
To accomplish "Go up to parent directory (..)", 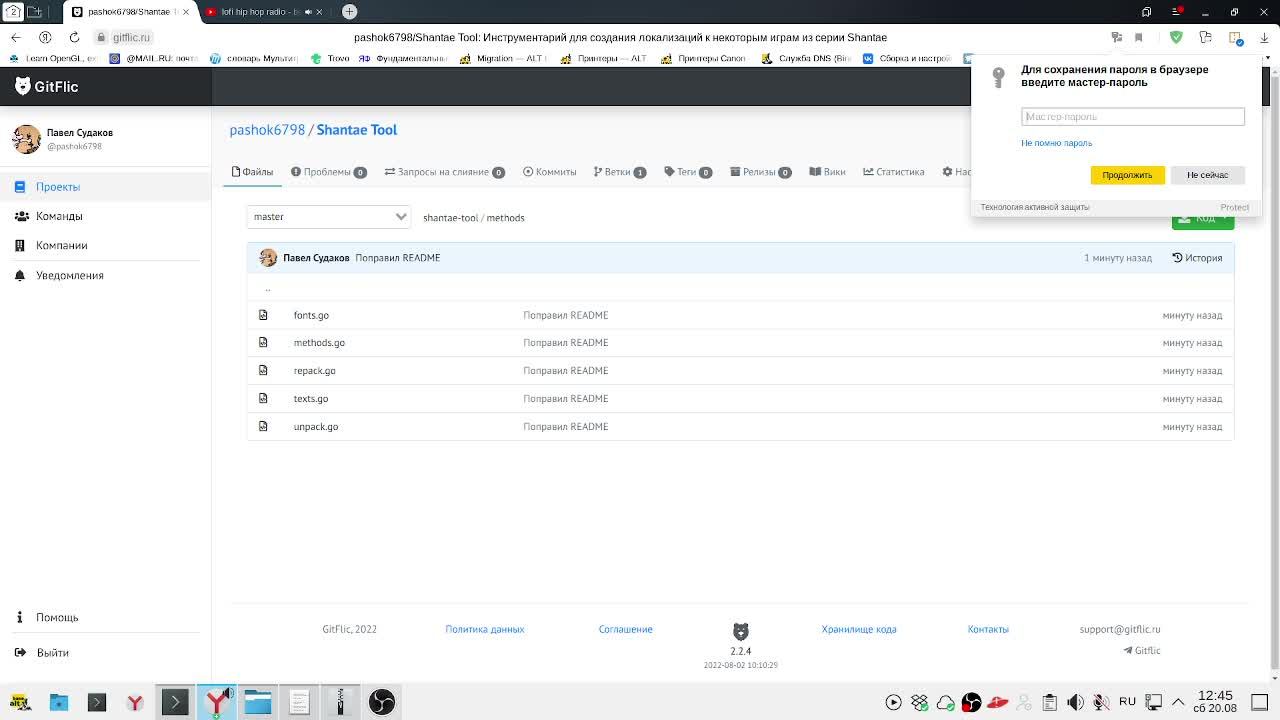I will 267,288.
